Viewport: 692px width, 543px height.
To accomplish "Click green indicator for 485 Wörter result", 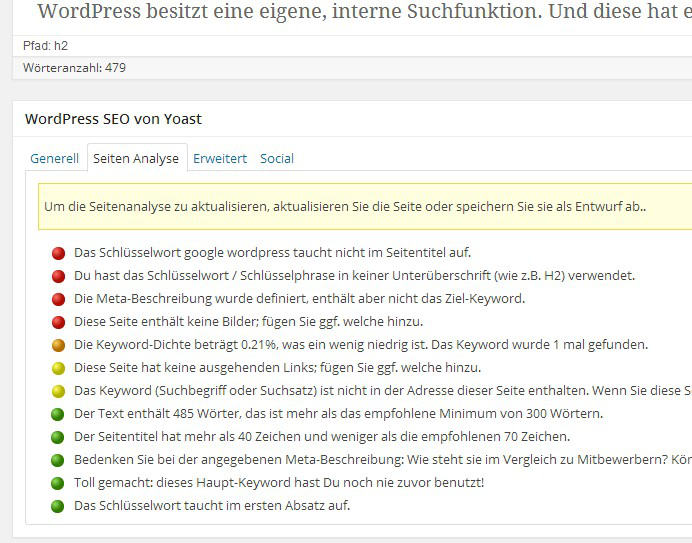I will point(57,414).
